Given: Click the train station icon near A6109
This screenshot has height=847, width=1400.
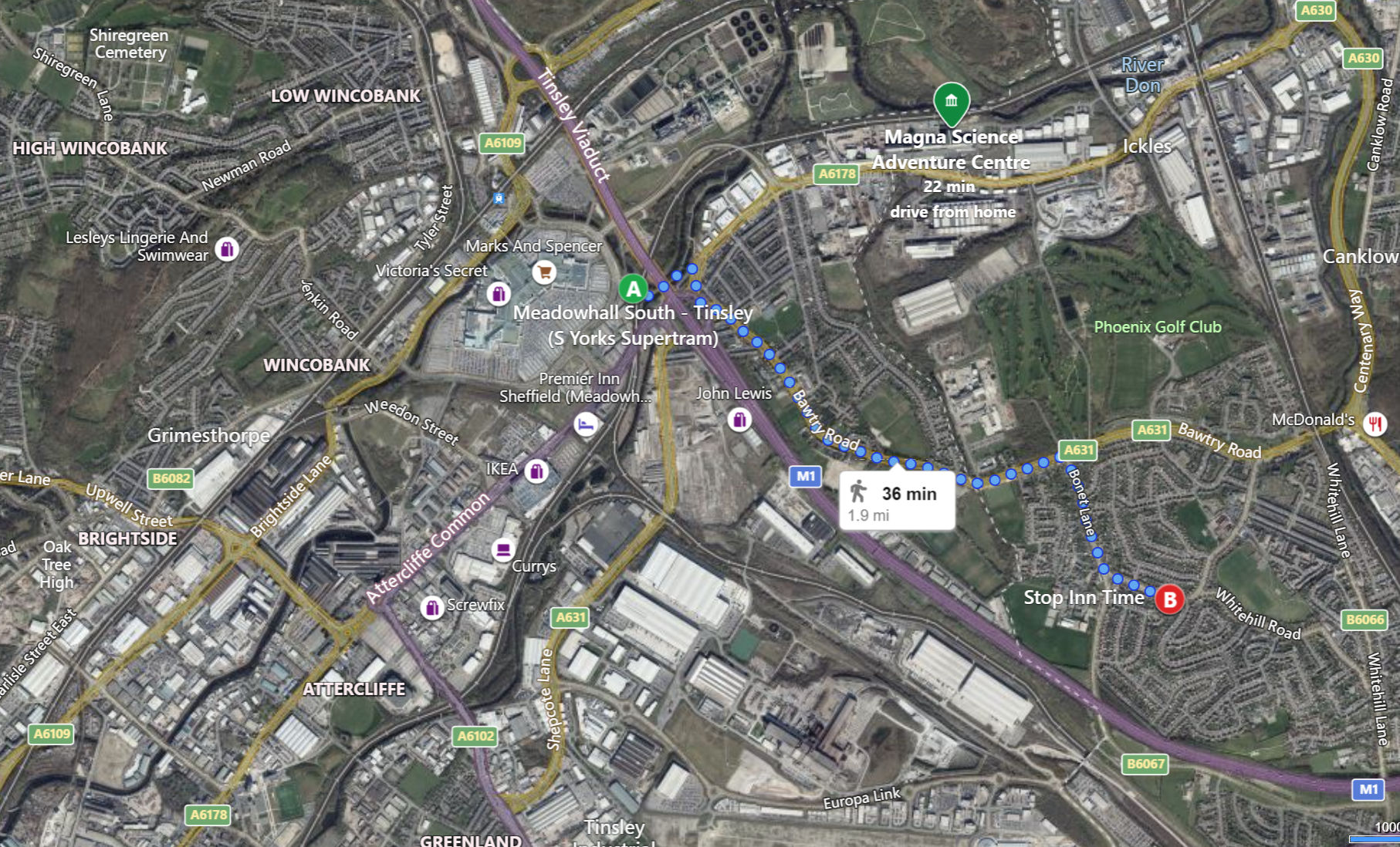Looking at the screenshot, I should (x=499, y=198).
